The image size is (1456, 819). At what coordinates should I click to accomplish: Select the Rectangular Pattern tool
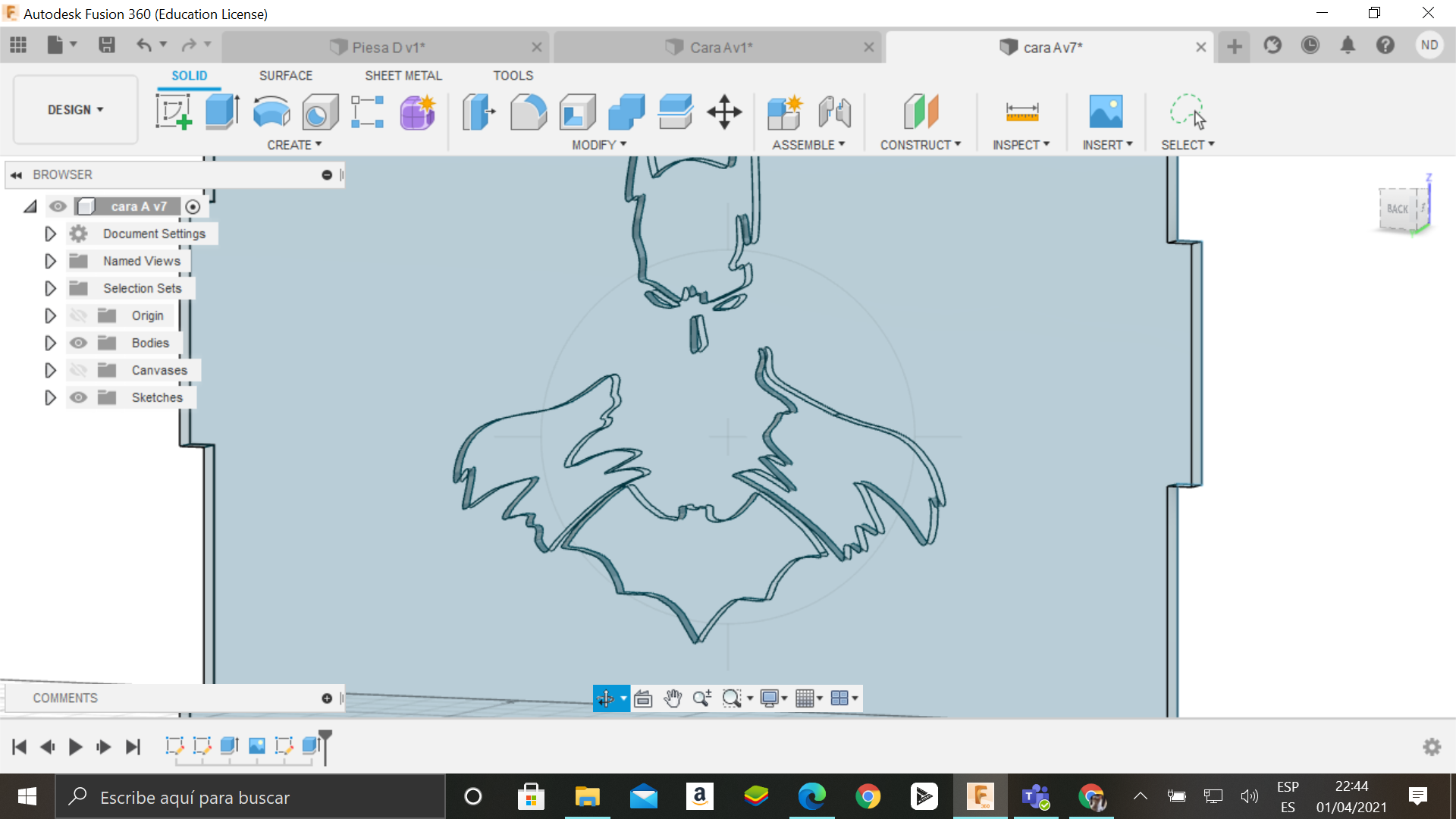click(x=368, y=111)
